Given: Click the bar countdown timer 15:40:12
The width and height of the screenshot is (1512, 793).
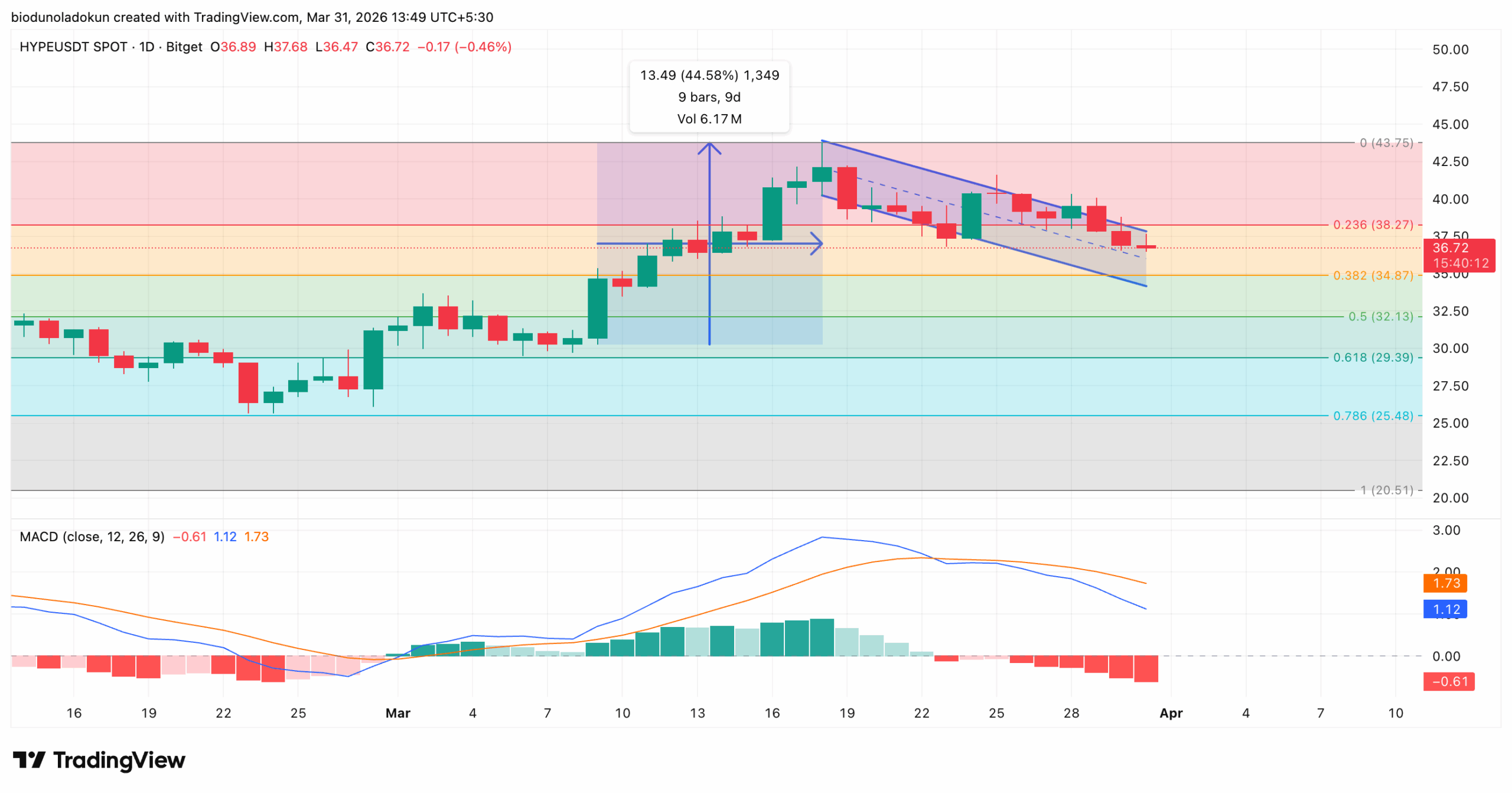Looking at the screenshot, I should point(1461,264).
